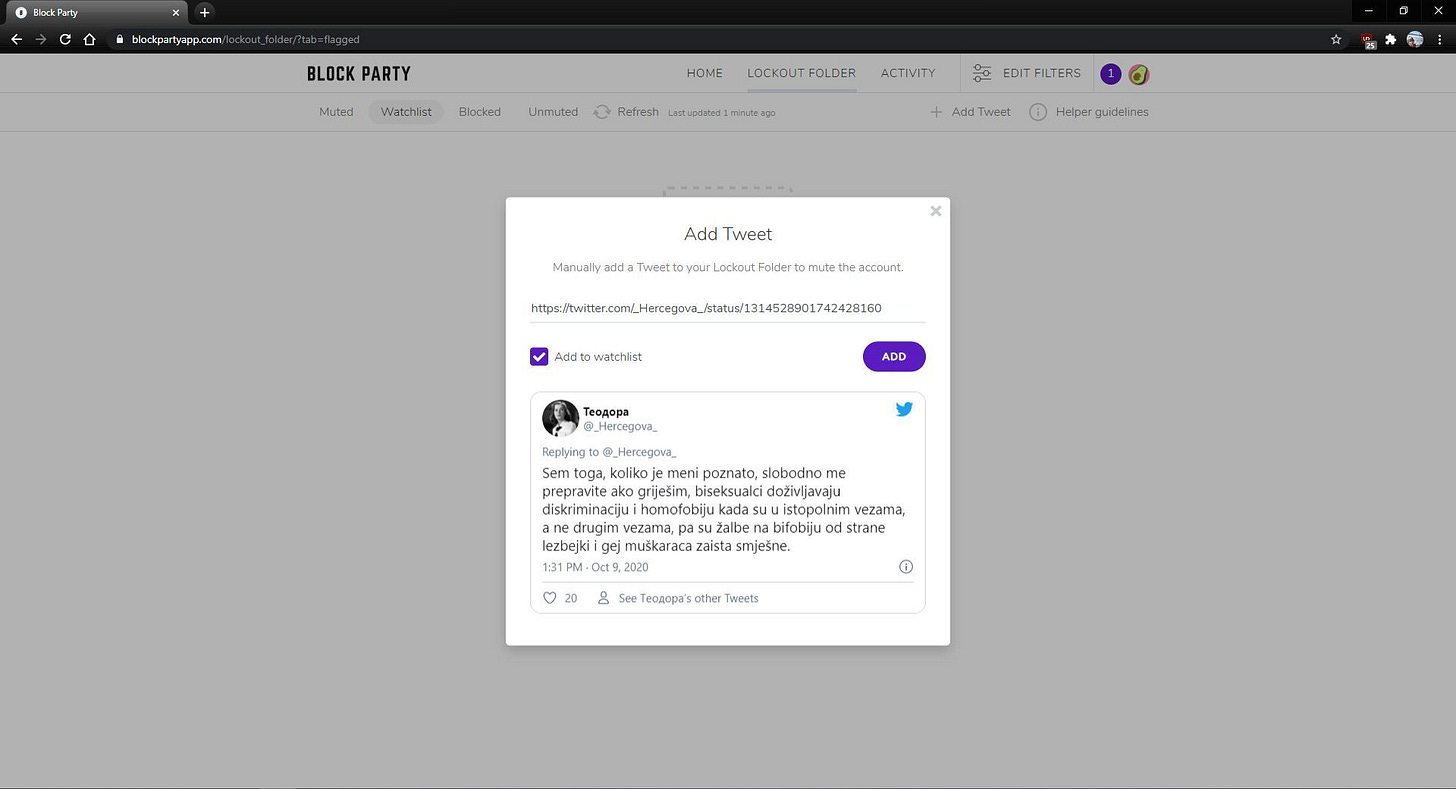The width and height of the screenshot is (1456, 789).
Task: Click the tweet URL input field
Action: pos(727,309)
